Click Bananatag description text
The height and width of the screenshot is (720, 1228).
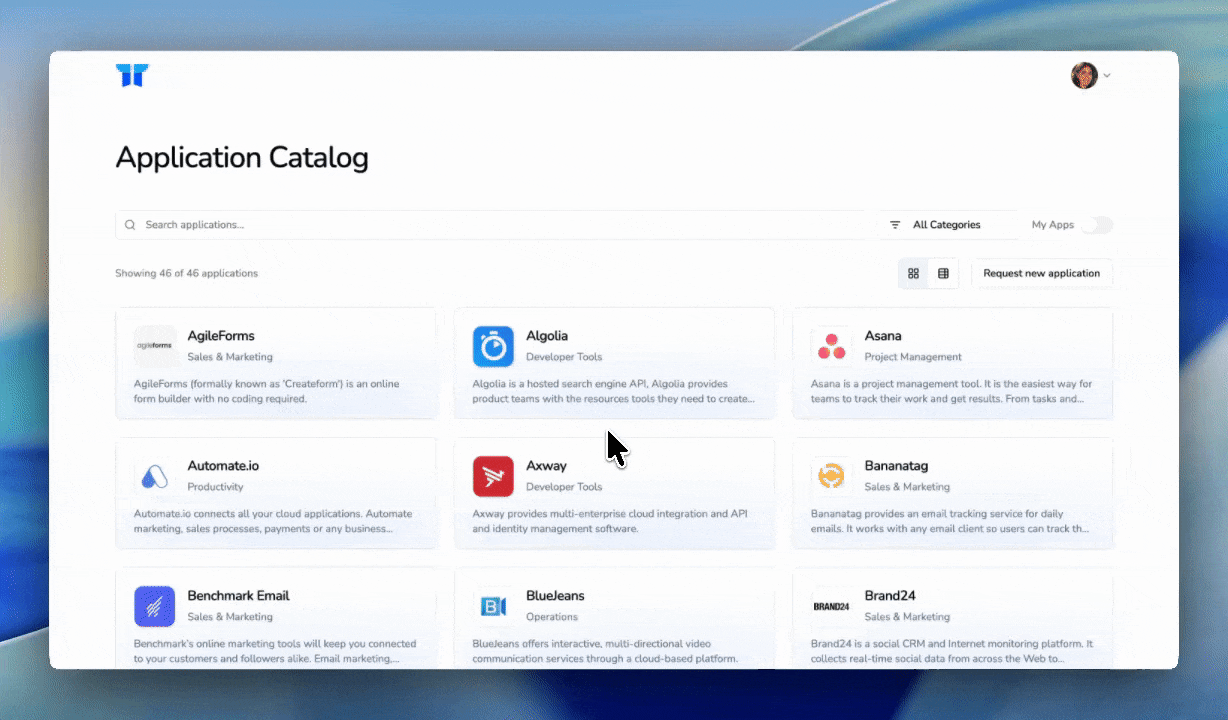tap(950, 521)
